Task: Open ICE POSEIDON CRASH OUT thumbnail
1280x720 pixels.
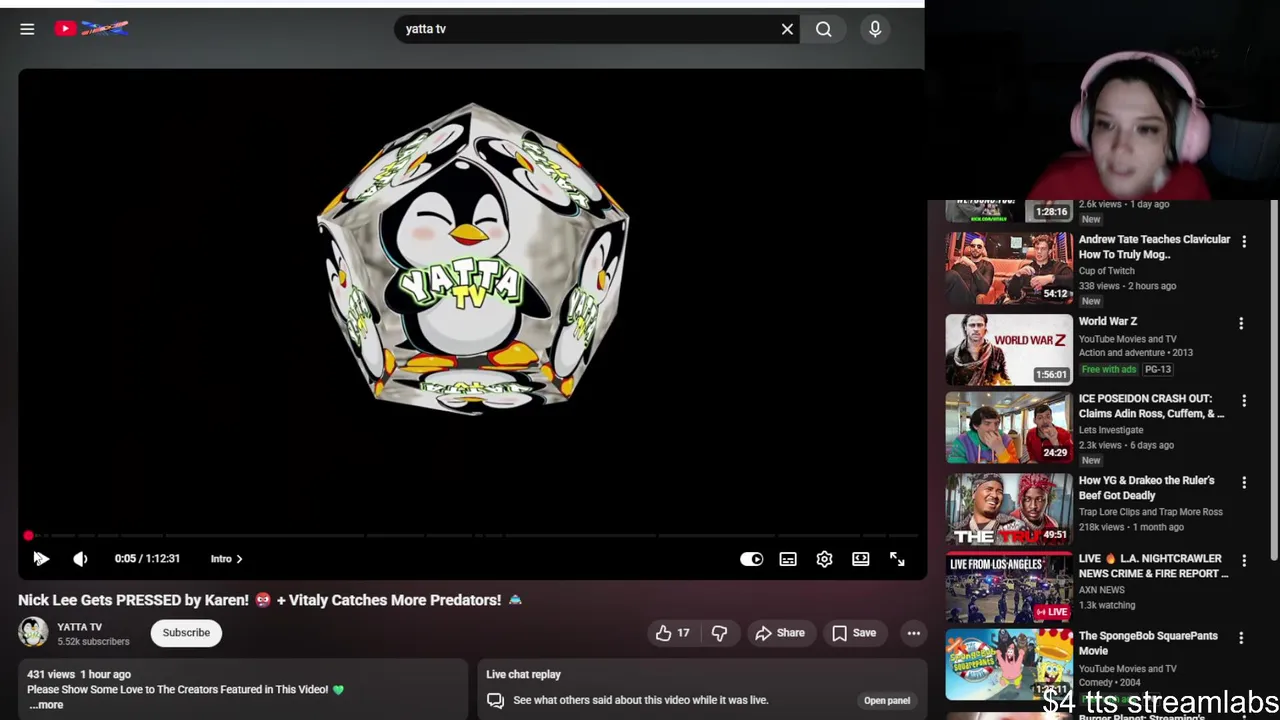Action: pyautogui.click(x=1009, y=427)
